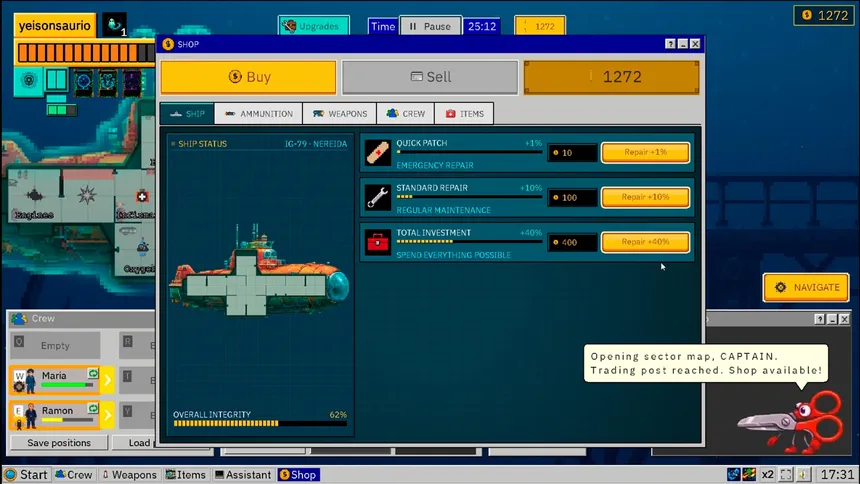Open the SHIP shop tab
The width and height of the screenshot is (860, 484).
pos(188,114)
